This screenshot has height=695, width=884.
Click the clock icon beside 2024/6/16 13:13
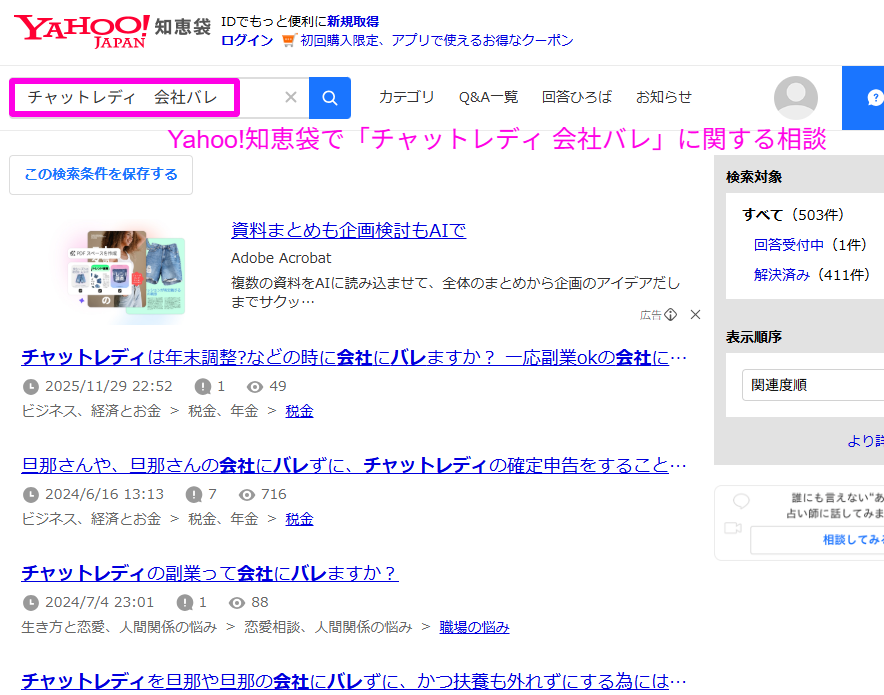tap(30, 495)
